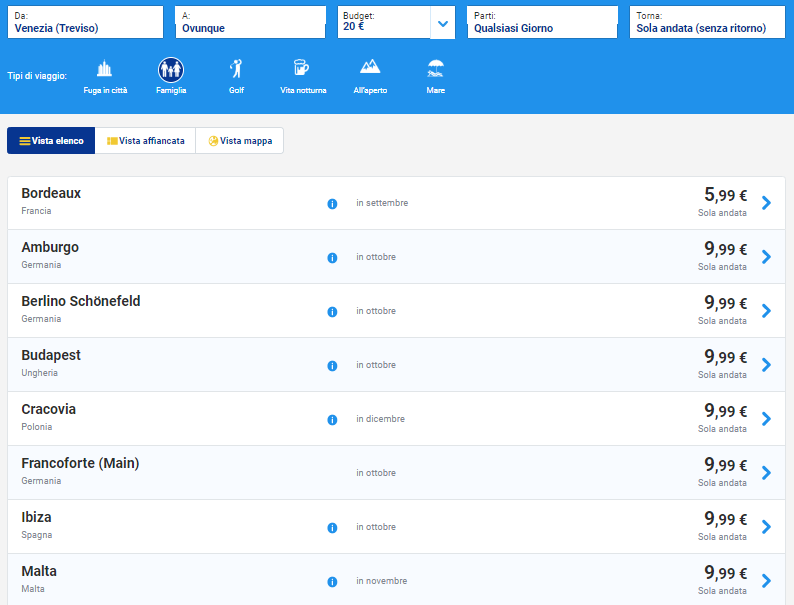Screen dimensions: 794x605
Task: Open the Budget dropdown arrow
Action: (x=443, y=23)
